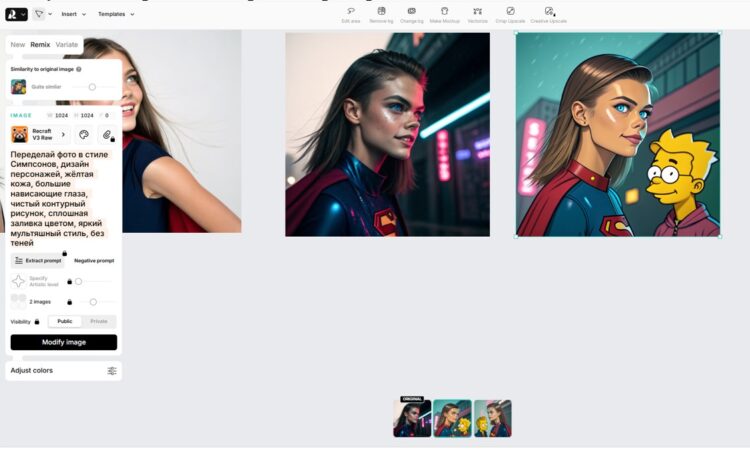
Task: Click the Creative Upscale tool
Action: tap(549, 15)
